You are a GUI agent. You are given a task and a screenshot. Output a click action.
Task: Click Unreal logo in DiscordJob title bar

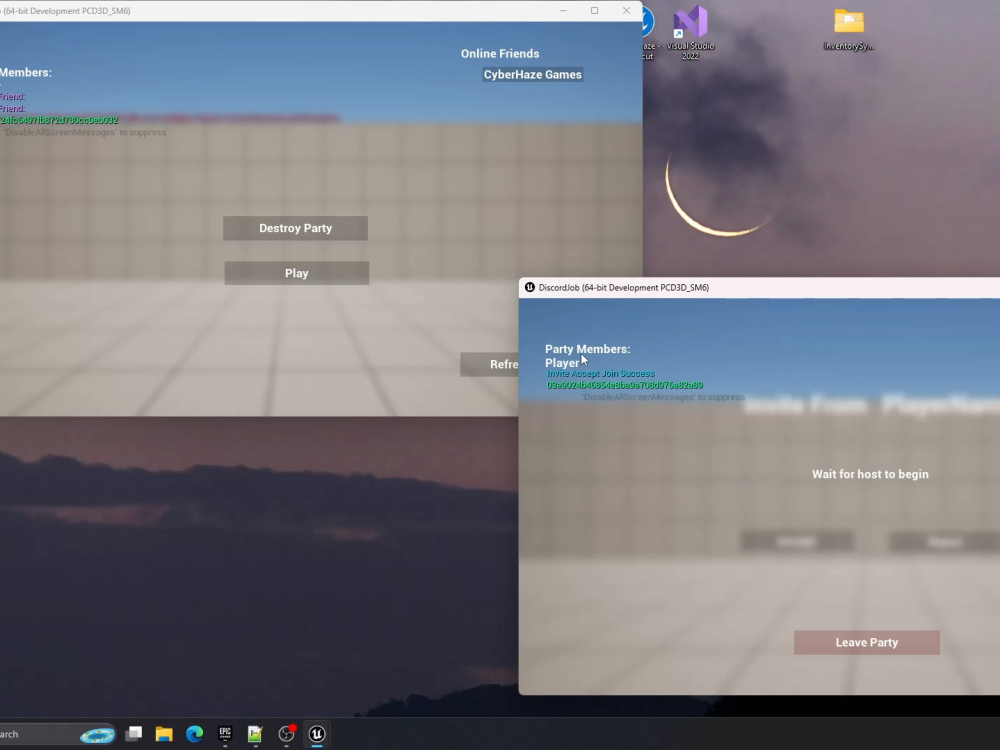coord(529,288)
